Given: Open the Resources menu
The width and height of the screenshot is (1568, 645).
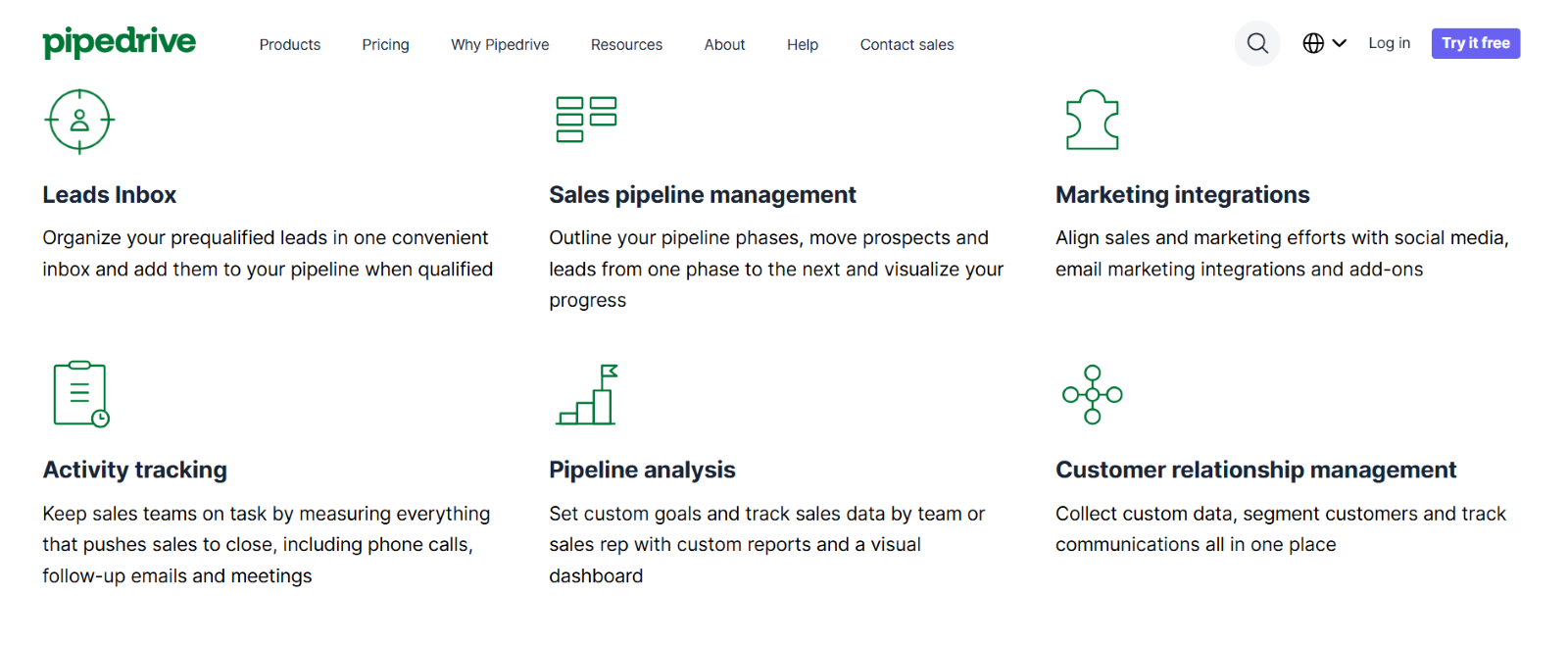Looking at the screenshot, I should pos(626,44).
